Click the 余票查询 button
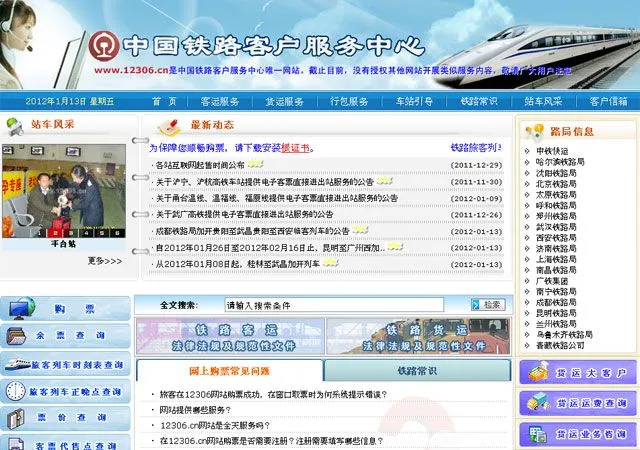Viewport: 640px width, 450px height. point(65,336)
